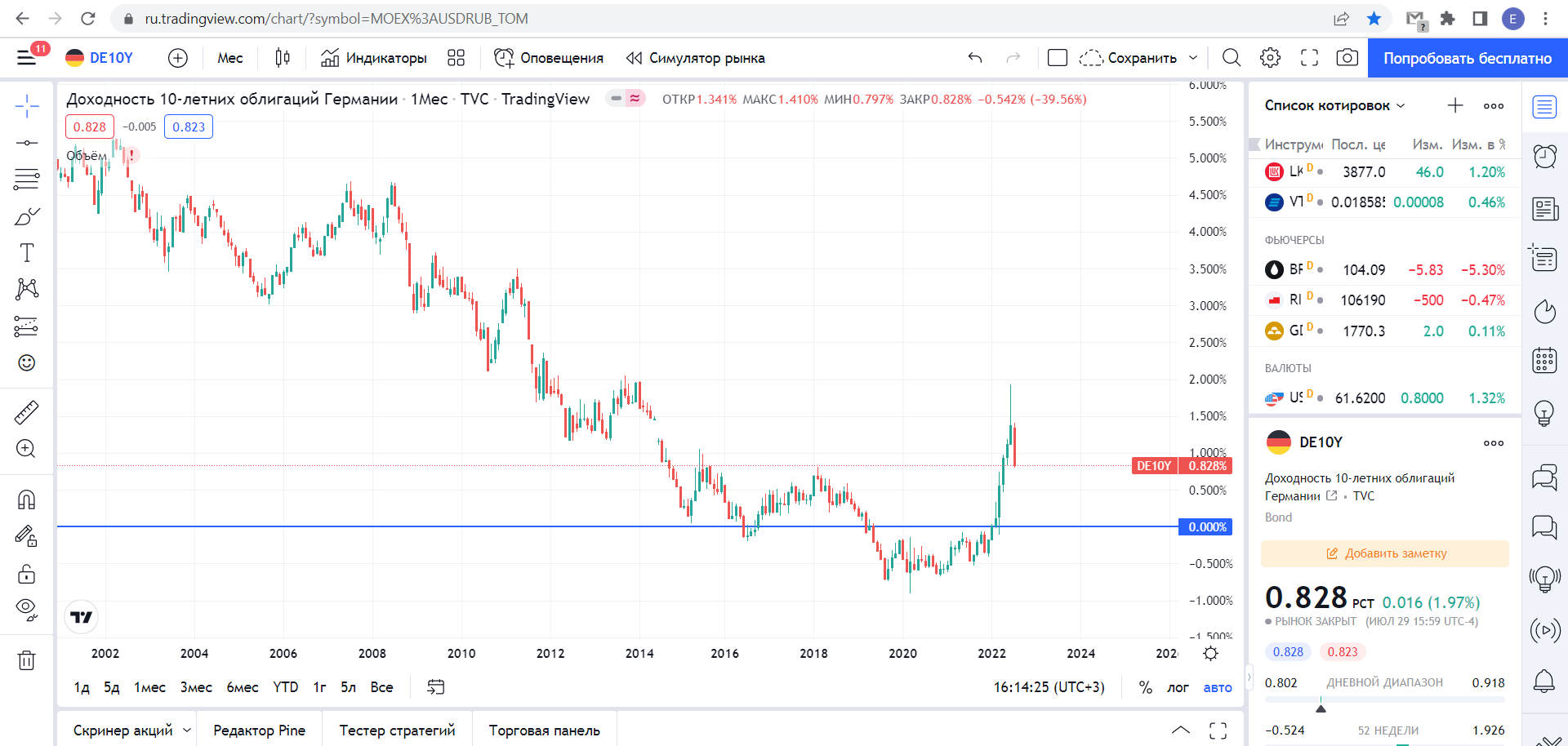Take a chart snapshot with camera
Image resolution: width=1568 pixels, height=746 pixels.
tap(1347, 58)
